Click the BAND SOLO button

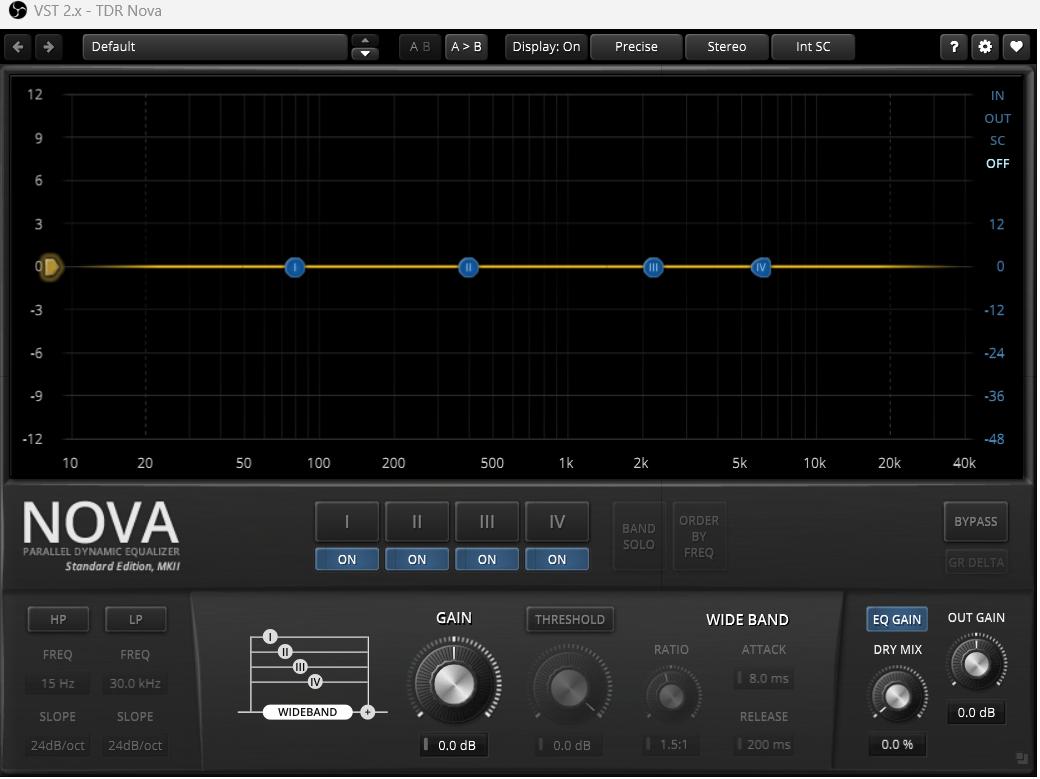(x=639, y=536)
